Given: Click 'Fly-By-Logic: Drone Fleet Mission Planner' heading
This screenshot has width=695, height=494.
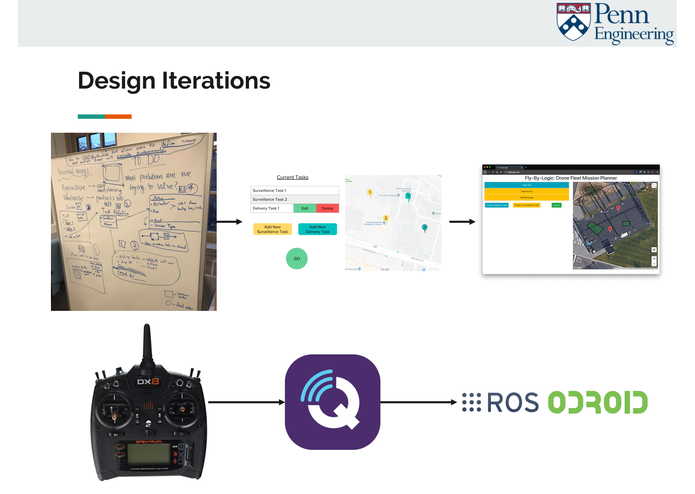Looking at the screenshot, I should click(x=571, y=178).
